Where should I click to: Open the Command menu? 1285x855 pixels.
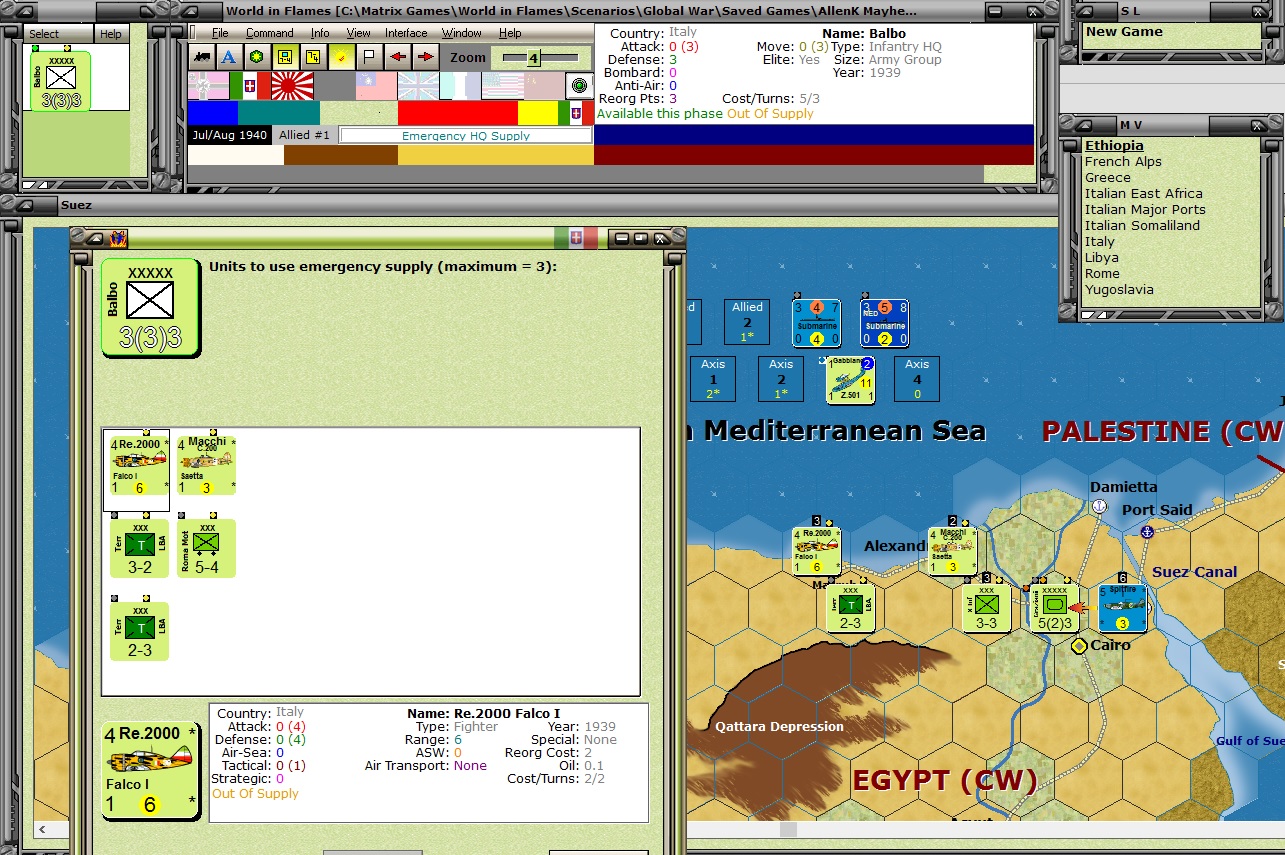(x=269, y=33)
